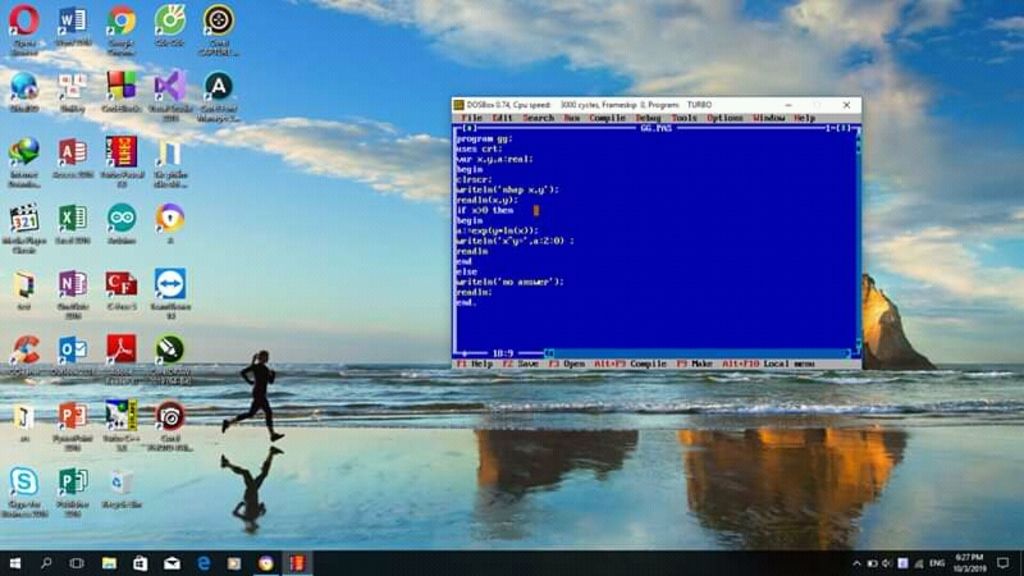
Task: Open the dark Autodesk 'A' shortcut
Action: [x=218, y=86]
